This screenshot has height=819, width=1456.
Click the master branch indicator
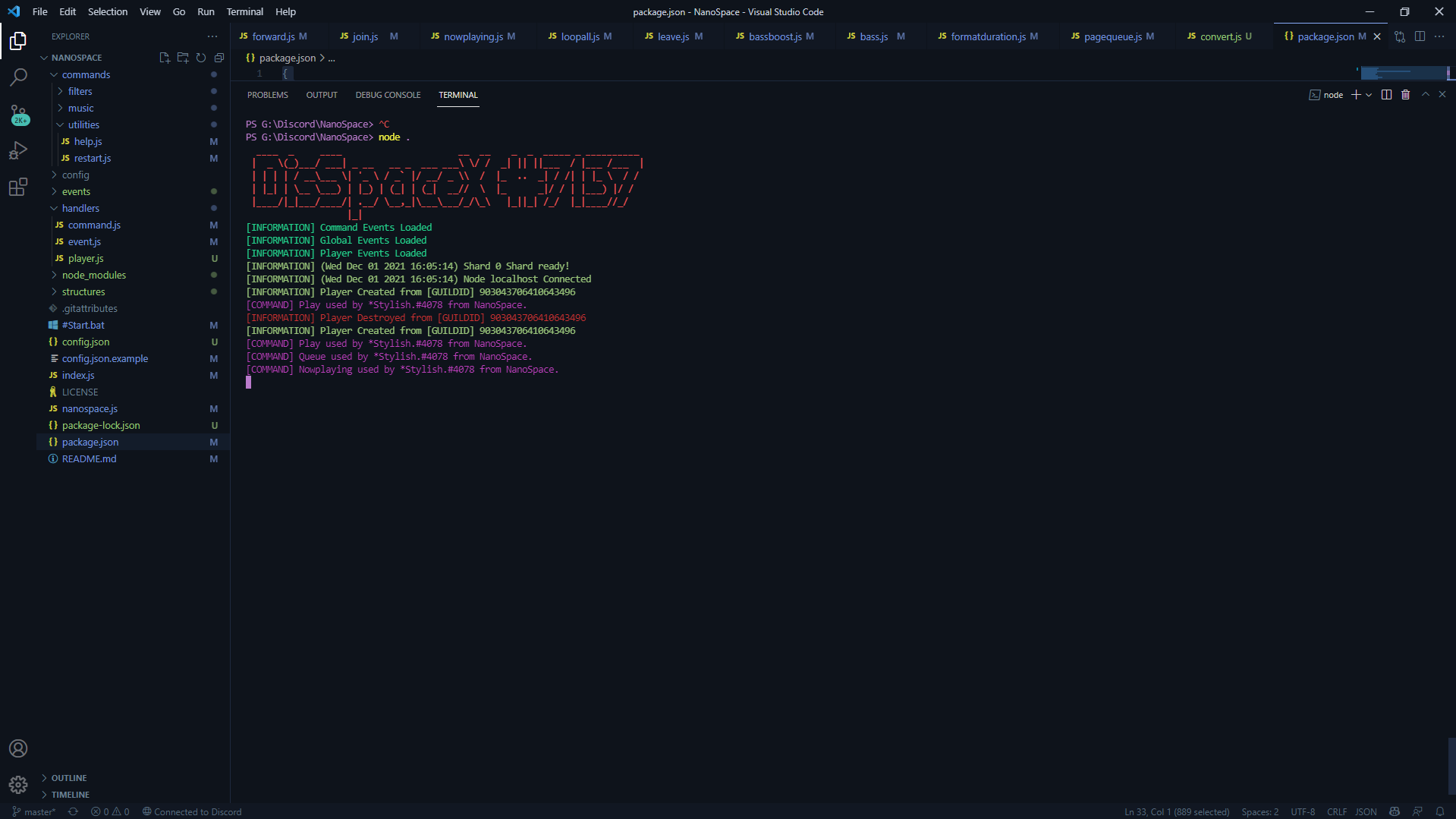coord(34,811)
